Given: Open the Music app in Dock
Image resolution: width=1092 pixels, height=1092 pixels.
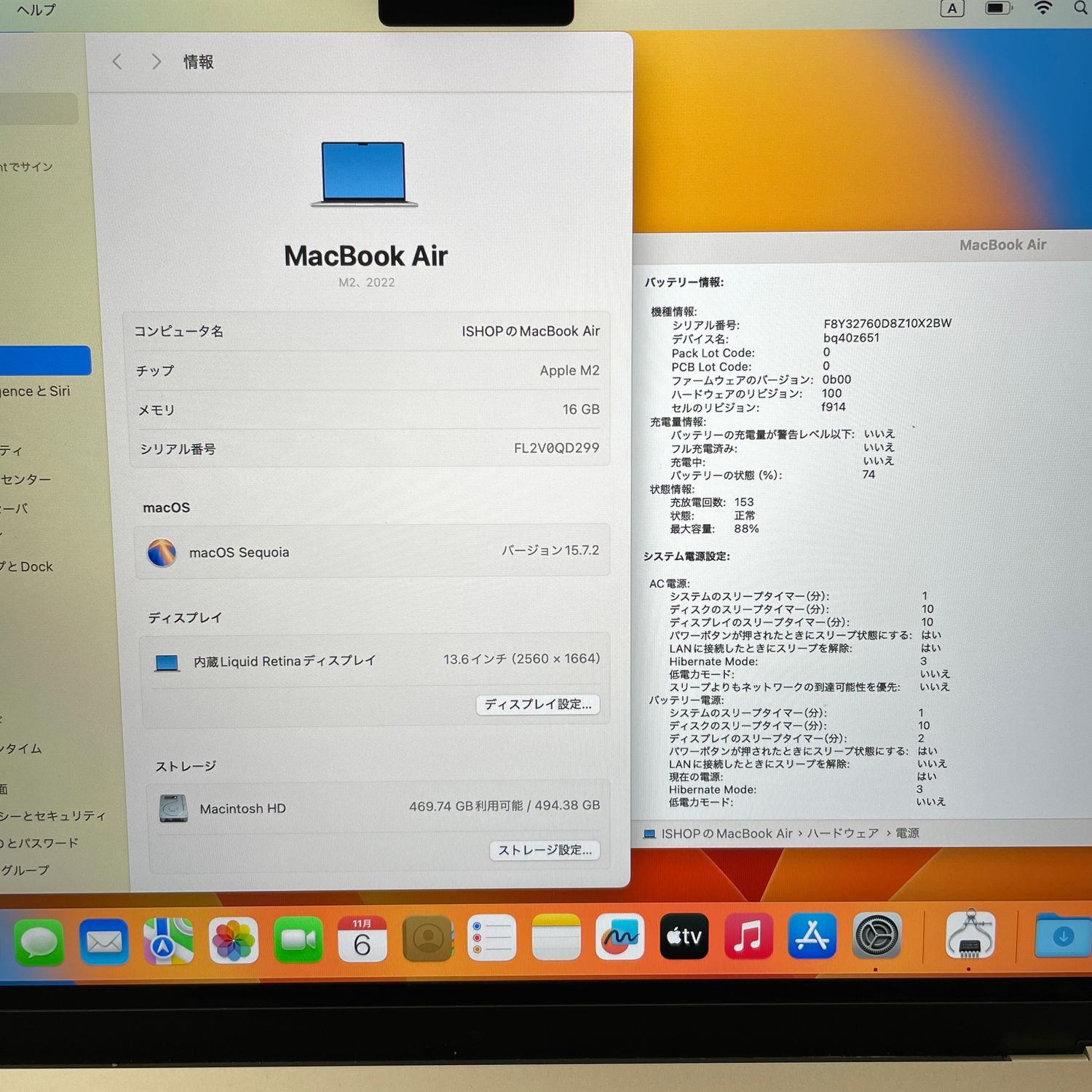Looking at the screenshot, I should [x=748, y=936].
